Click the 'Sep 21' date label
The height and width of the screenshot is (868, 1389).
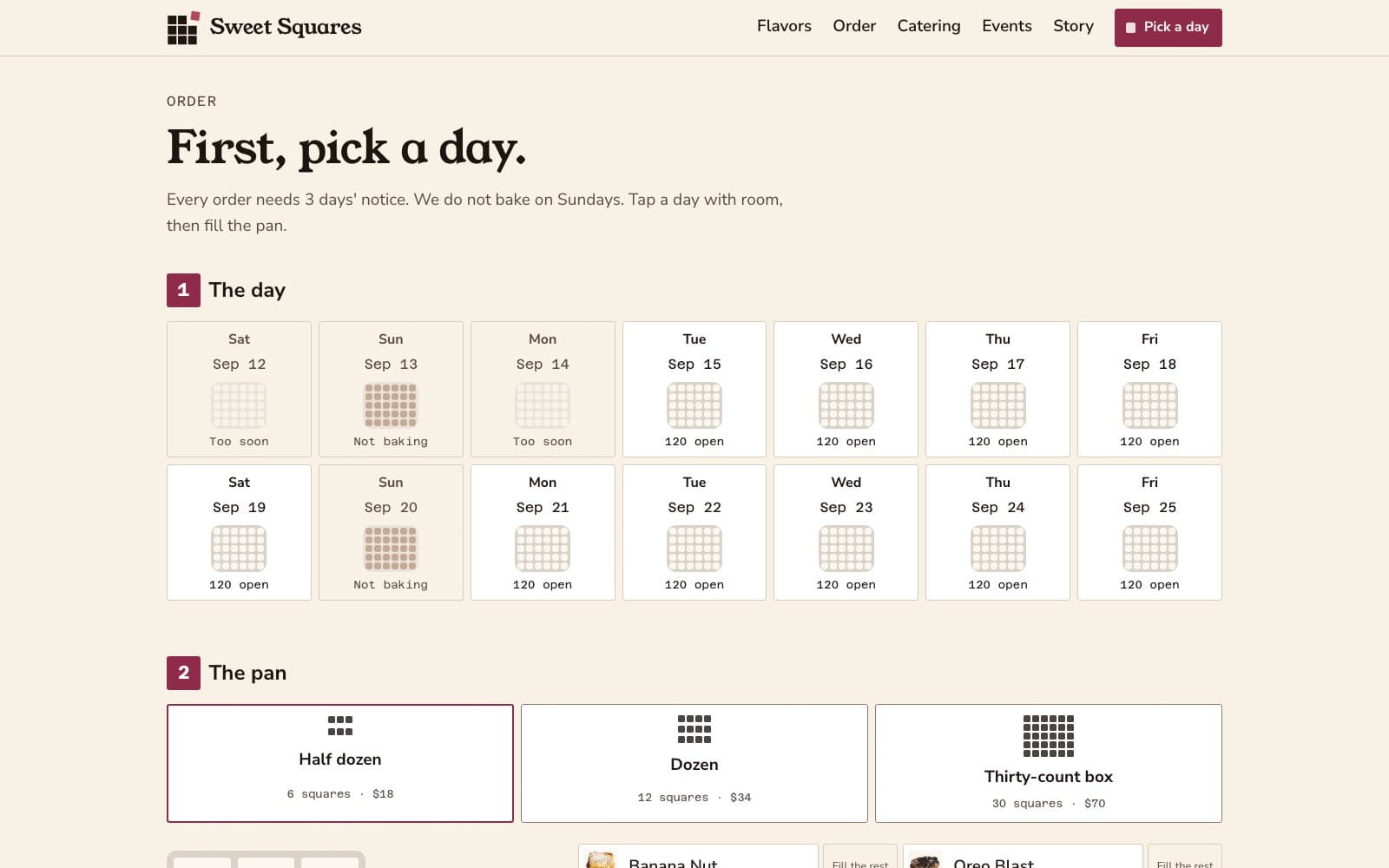click(543, 508)
